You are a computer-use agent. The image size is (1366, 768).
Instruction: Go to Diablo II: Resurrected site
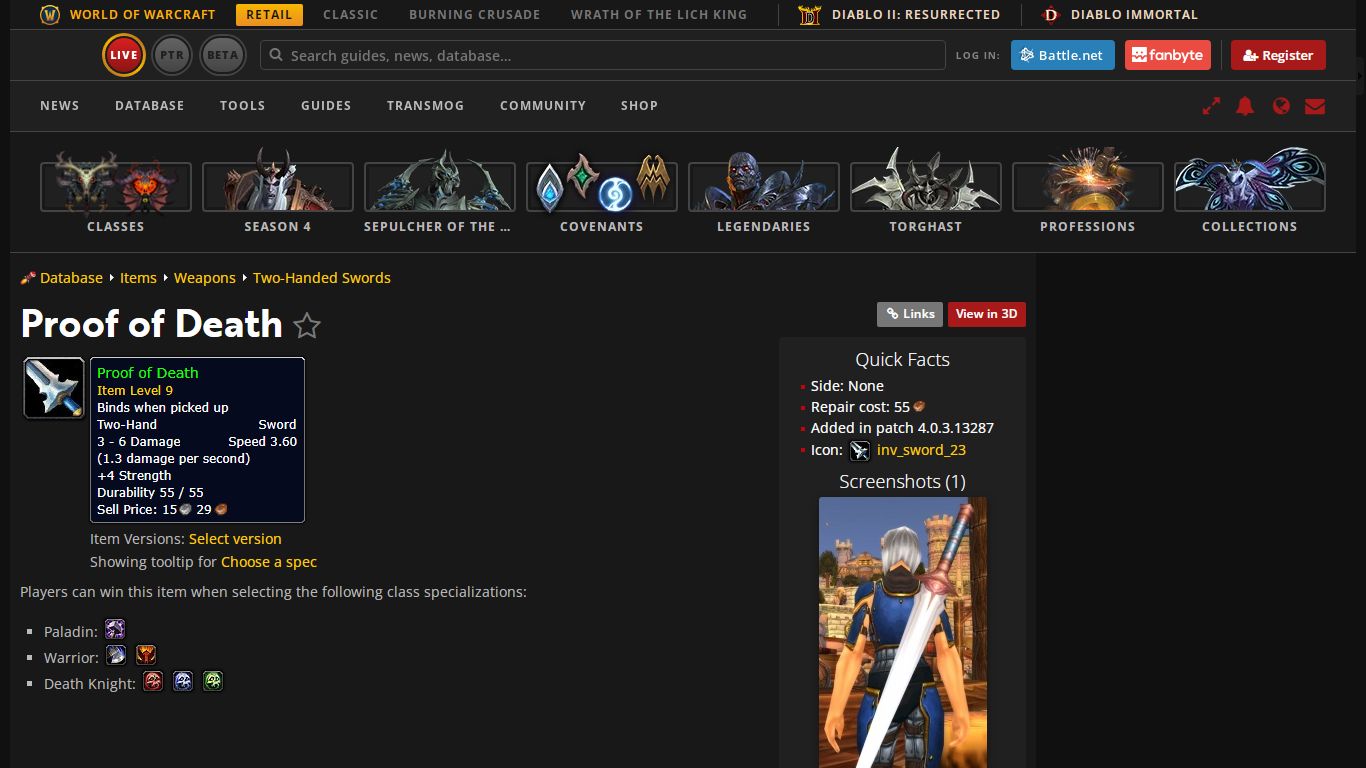click(916, 14)
